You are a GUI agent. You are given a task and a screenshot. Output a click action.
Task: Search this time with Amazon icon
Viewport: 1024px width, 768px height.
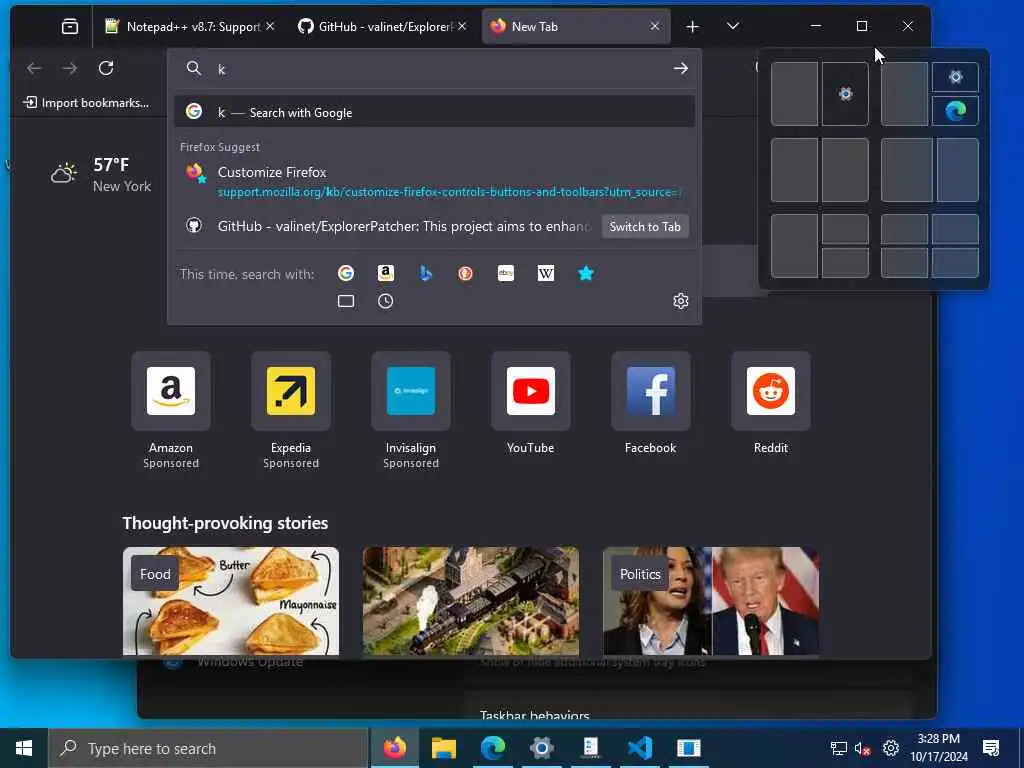click(386, 273)
